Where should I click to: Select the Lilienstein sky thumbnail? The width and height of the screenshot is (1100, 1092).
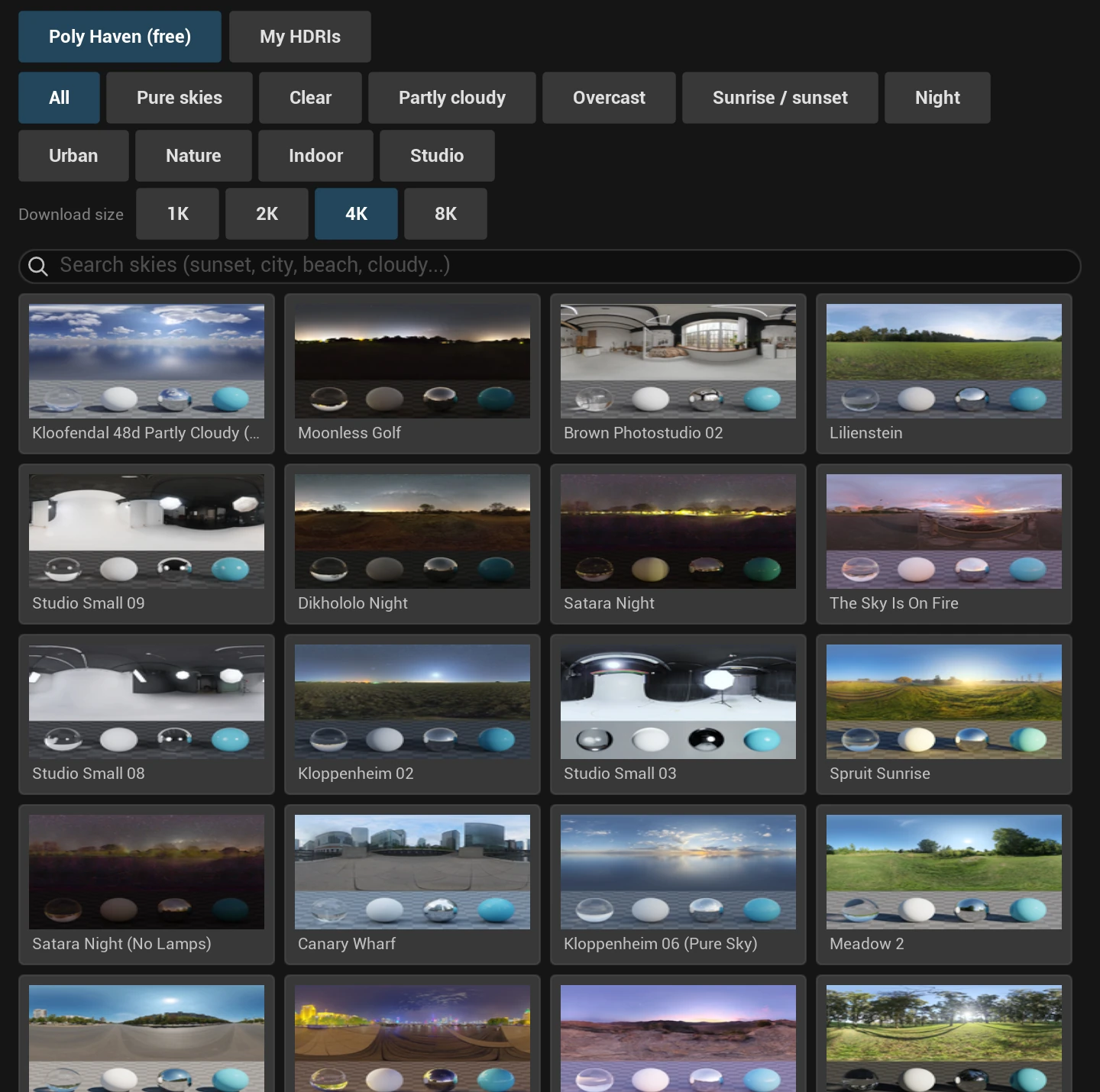pos(944,374)
